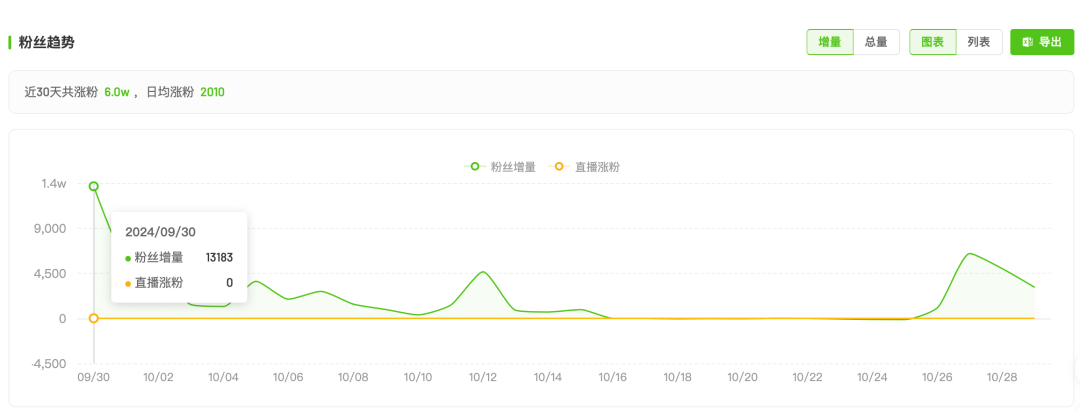Image resolution: width=1080 pixels, height=411 pixels.
Task: Click the orange data point at 09/30
Action: 94,318
